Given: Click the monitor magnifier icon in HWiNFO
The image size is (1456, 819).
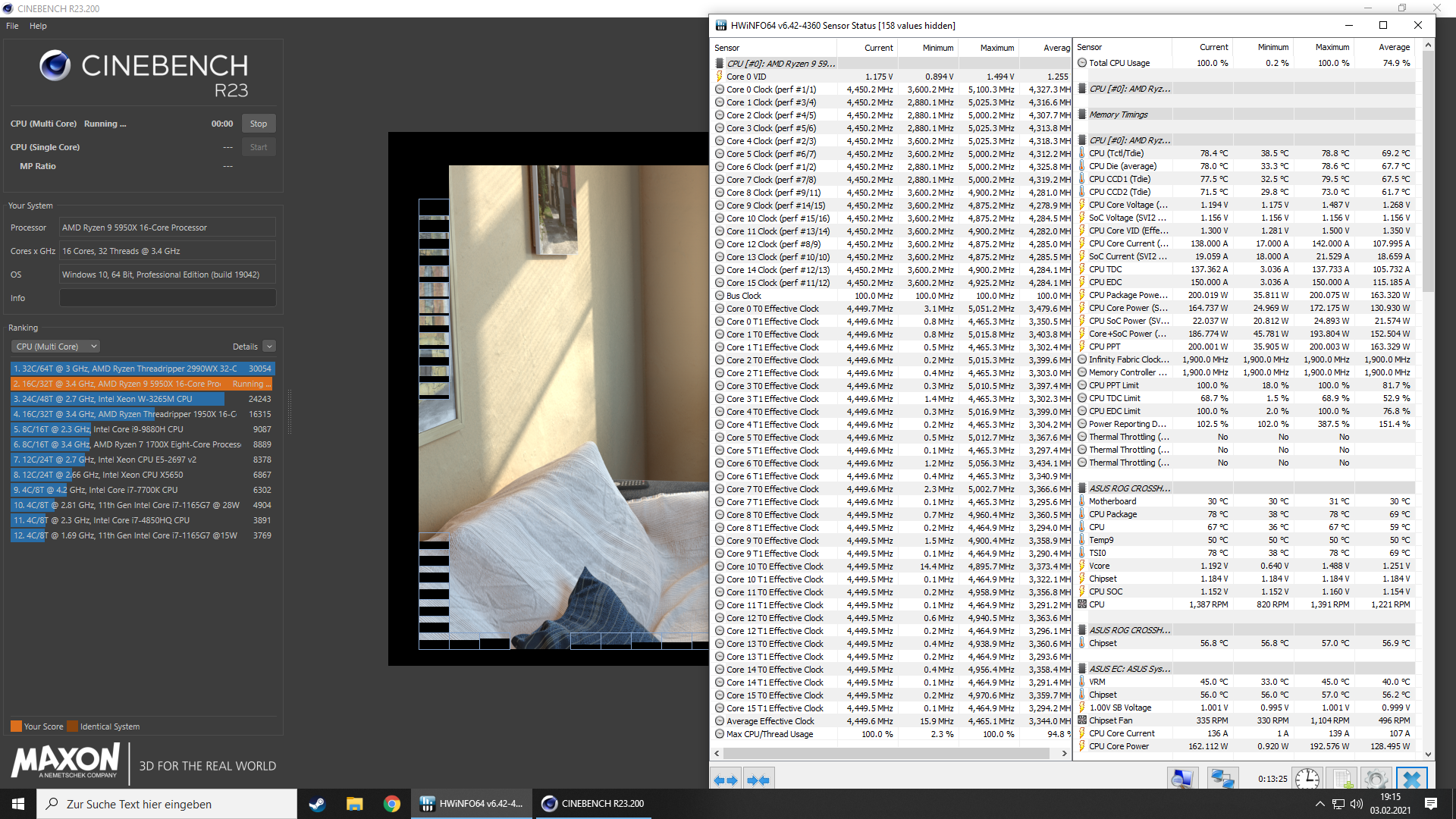Looking at the screenshot, I should [1181, 779].
